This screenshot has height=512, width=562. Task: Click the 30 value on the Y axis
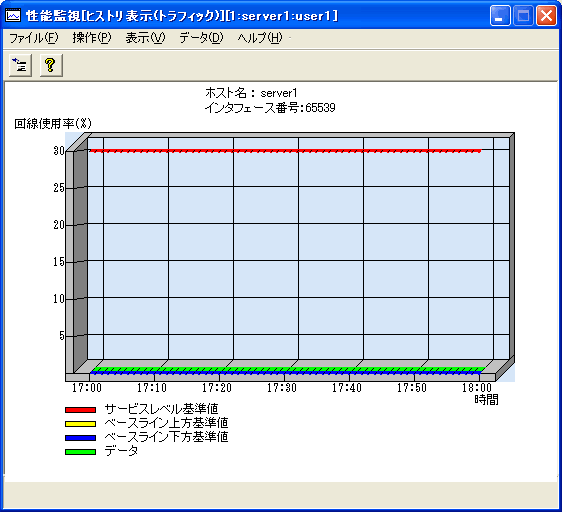(59, 151)
